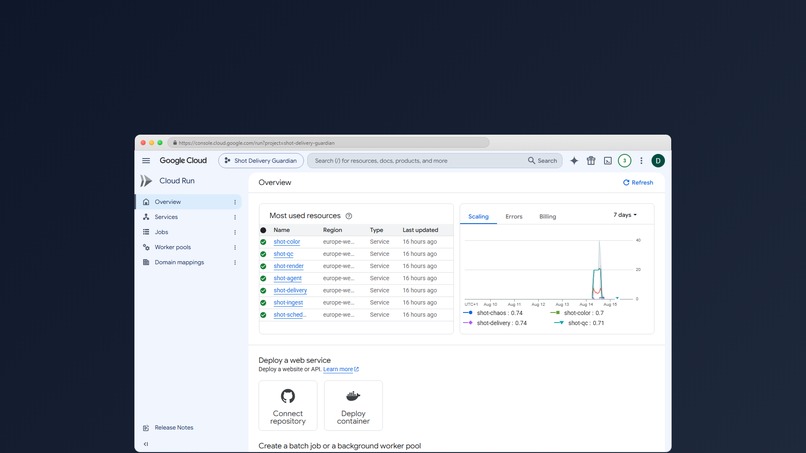This screenshot has width=806, height=453.
Task: Sort by Name column header
Action: (282, 230)
